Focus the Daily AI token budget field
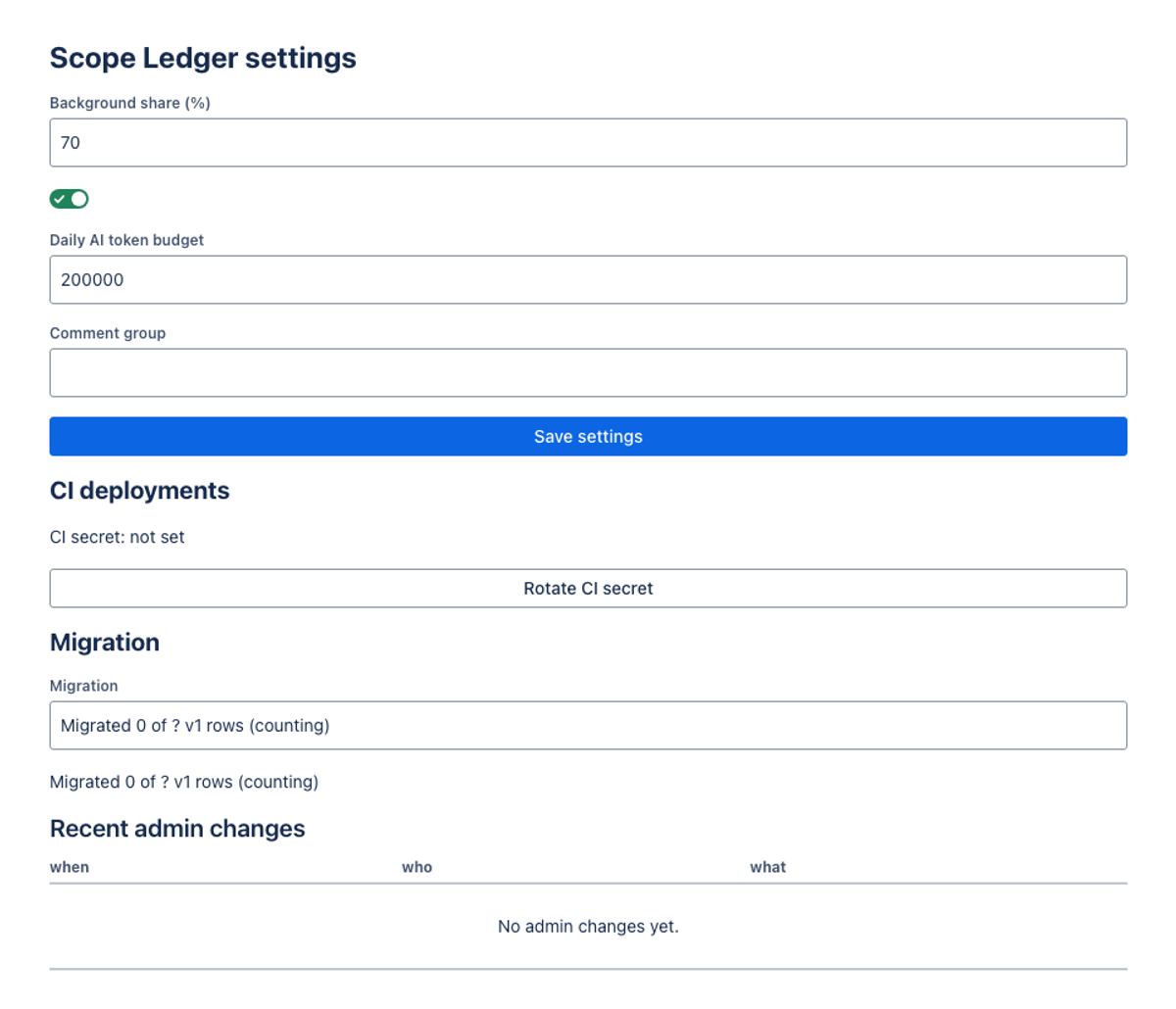This screenshot has width=1176, height=1009. pos(588,280)
